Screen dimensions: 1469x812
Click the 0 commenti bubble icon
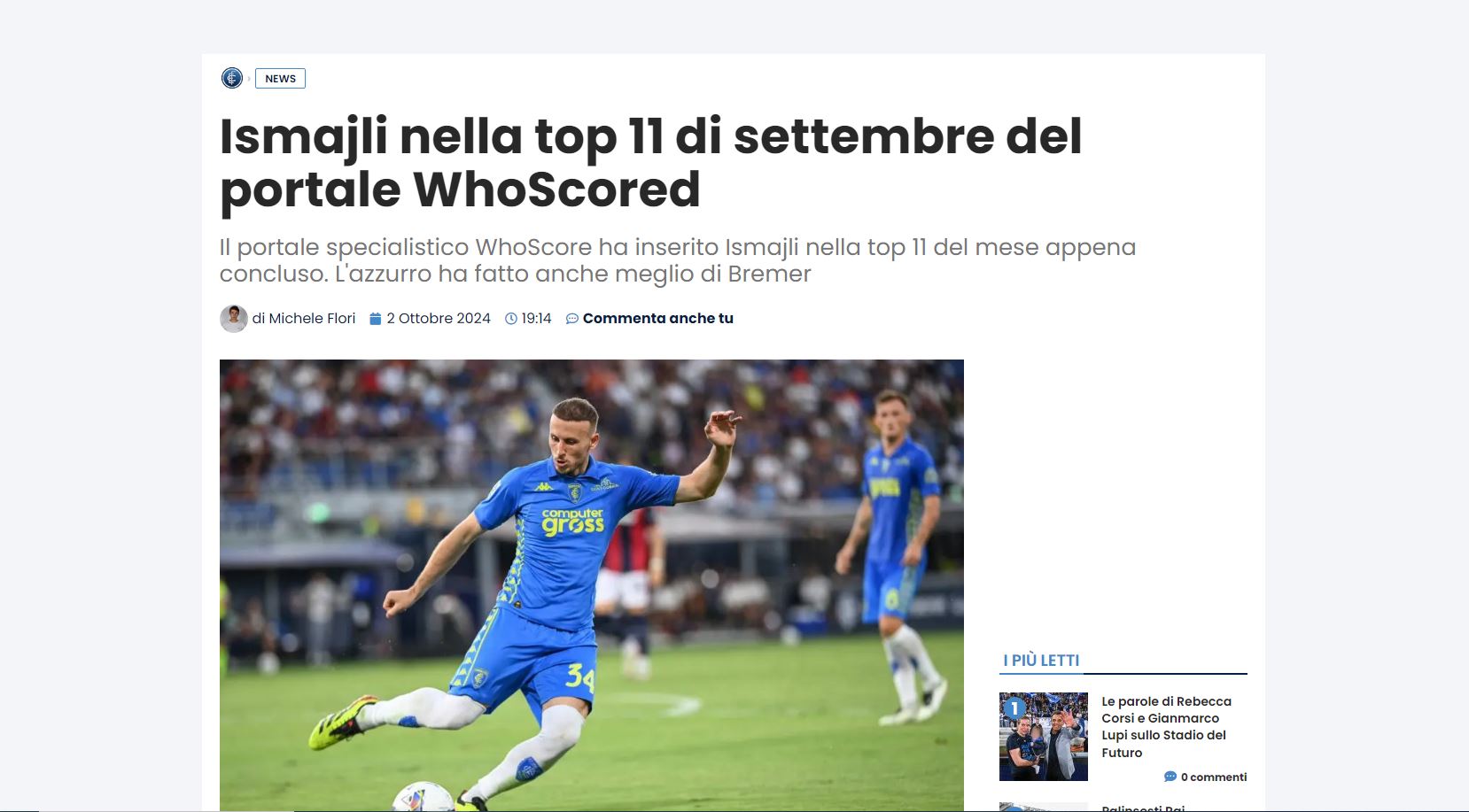point(1170,777)
